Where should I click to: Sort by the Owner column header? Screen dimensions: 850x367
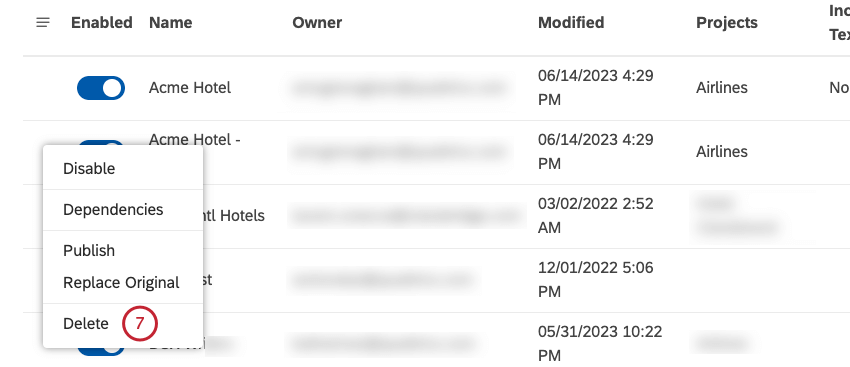click(317, 23)
